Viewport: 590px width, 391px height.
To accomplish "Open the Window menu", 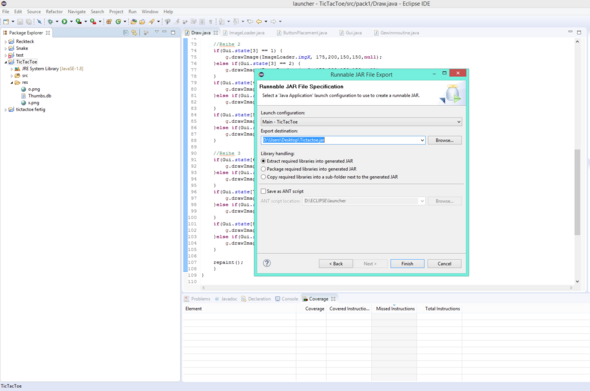I will click(150, 12).
